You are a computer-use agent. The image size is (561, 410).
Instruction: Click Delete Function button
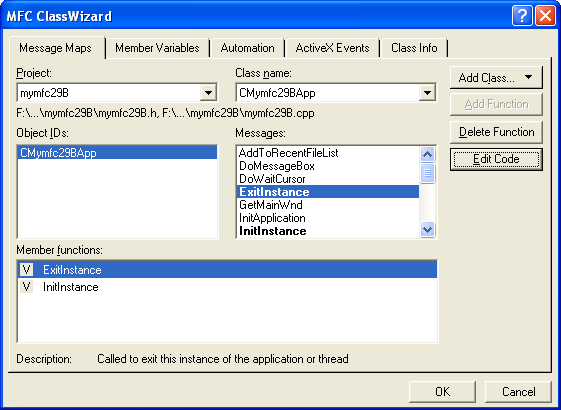click(496, 132)
